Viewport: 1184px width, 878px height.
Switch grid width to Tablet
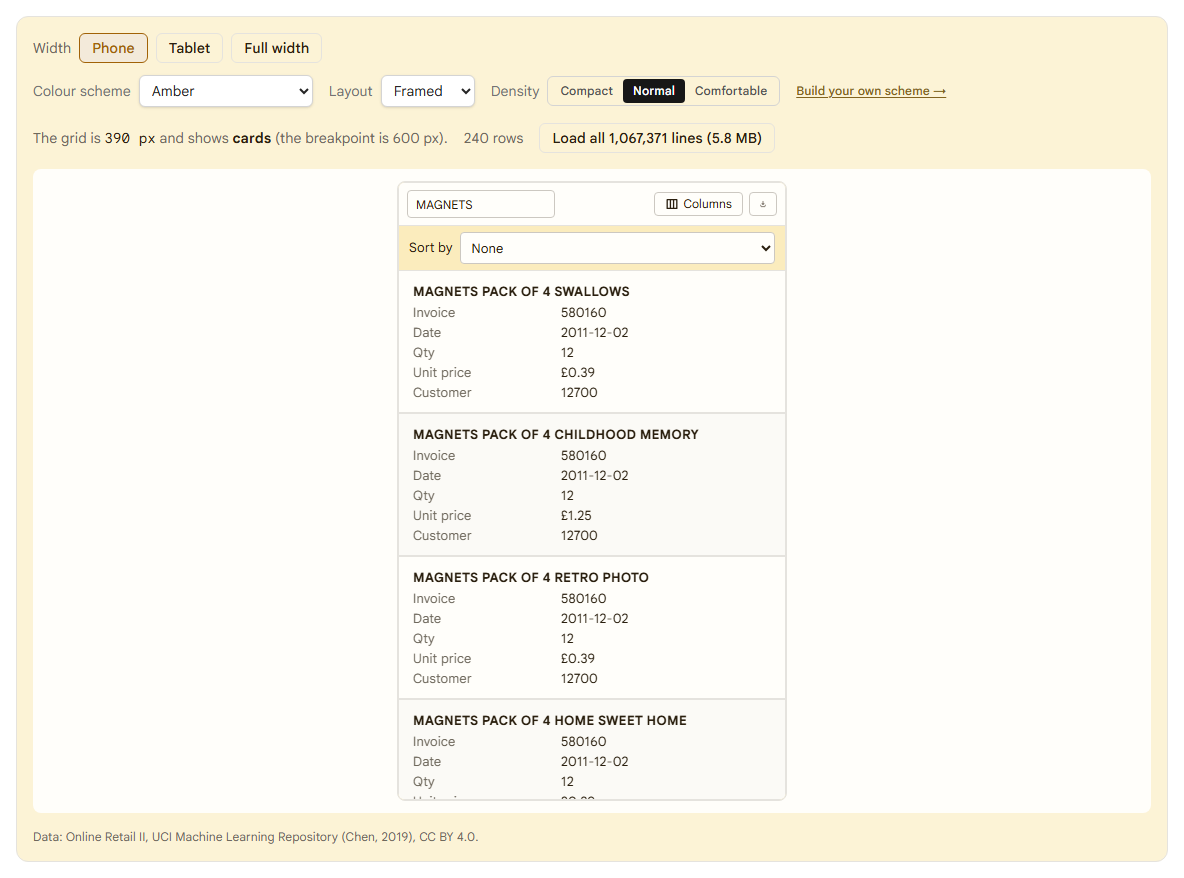[x=190, y=48]
